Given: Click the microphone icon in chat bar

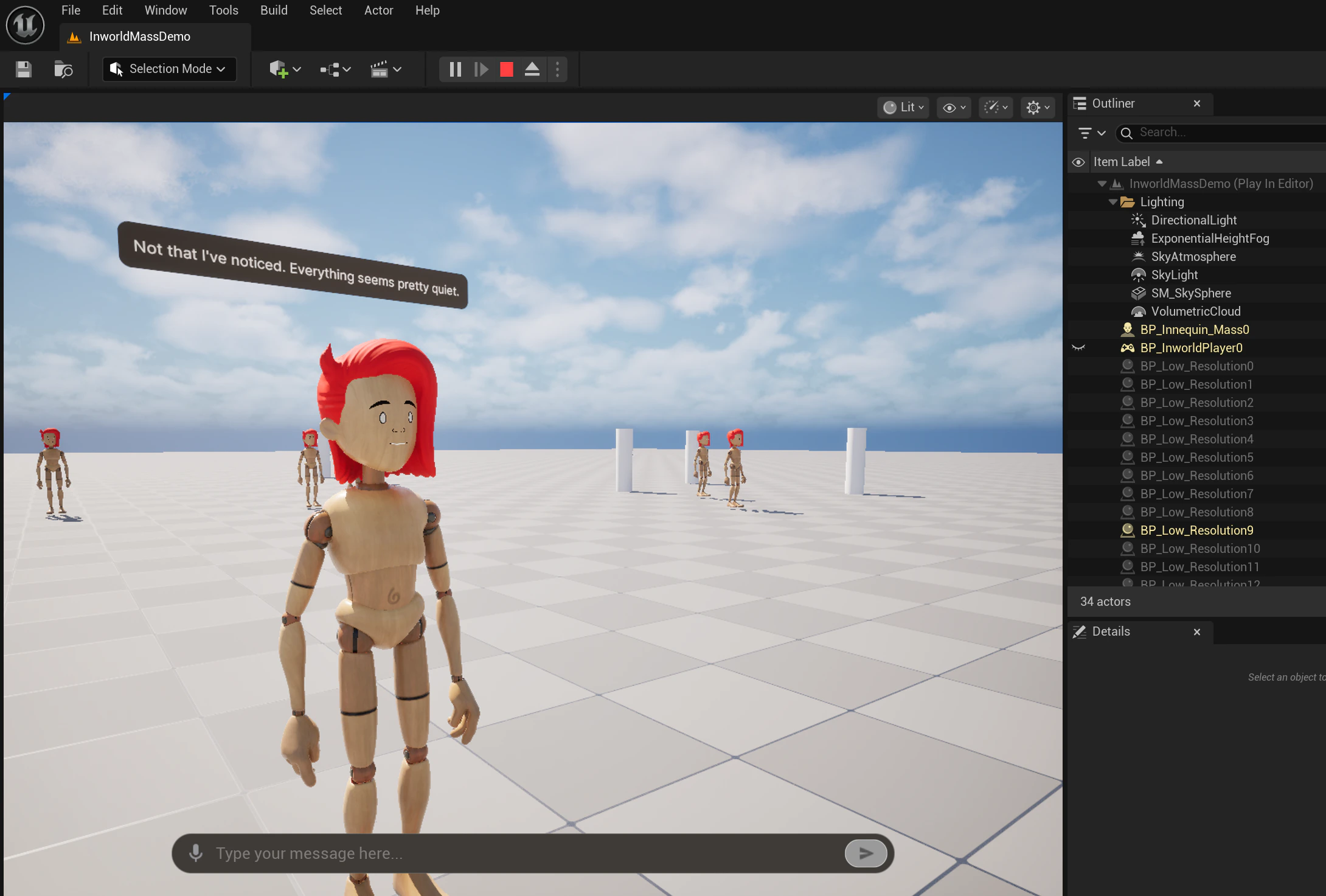Looking at the screenshot, I should pos(196,853).
